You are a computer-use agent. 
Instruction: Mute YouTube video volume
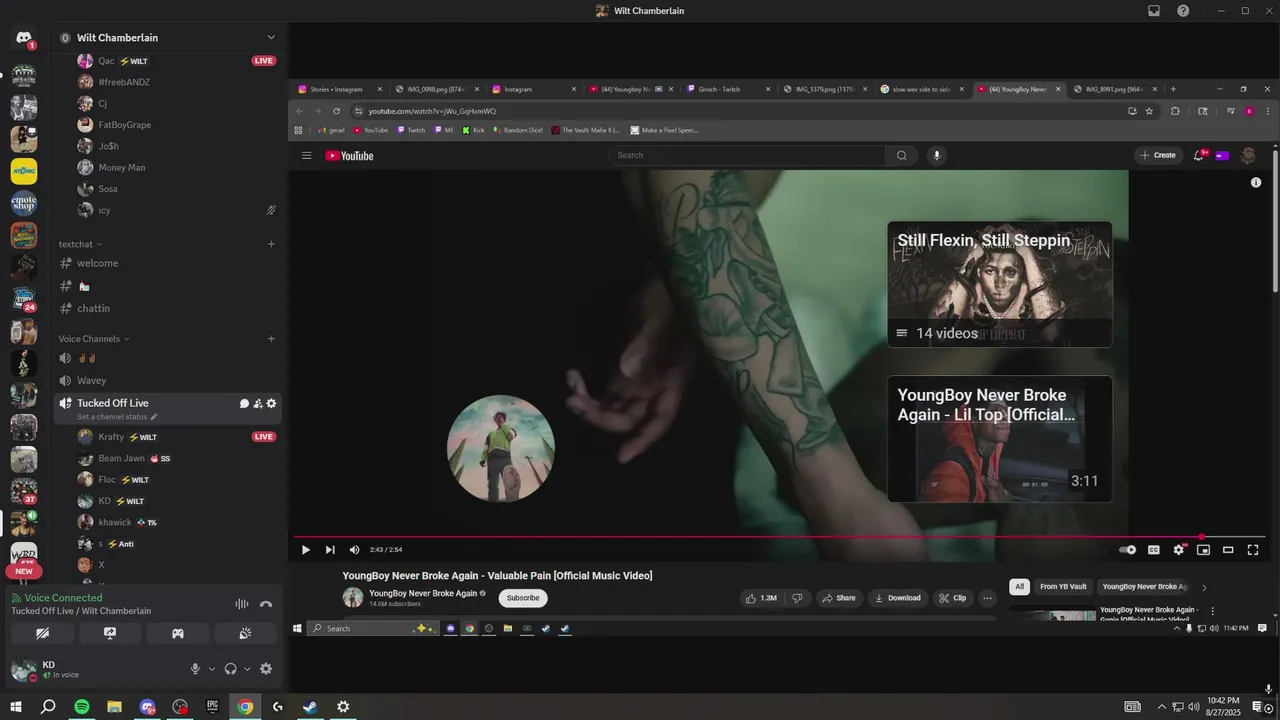(354, 550)
